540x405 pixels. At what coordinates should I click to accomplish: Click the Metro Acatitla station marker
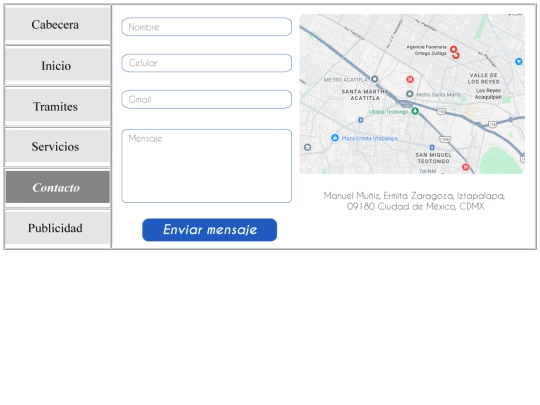[x=375, y=79]
